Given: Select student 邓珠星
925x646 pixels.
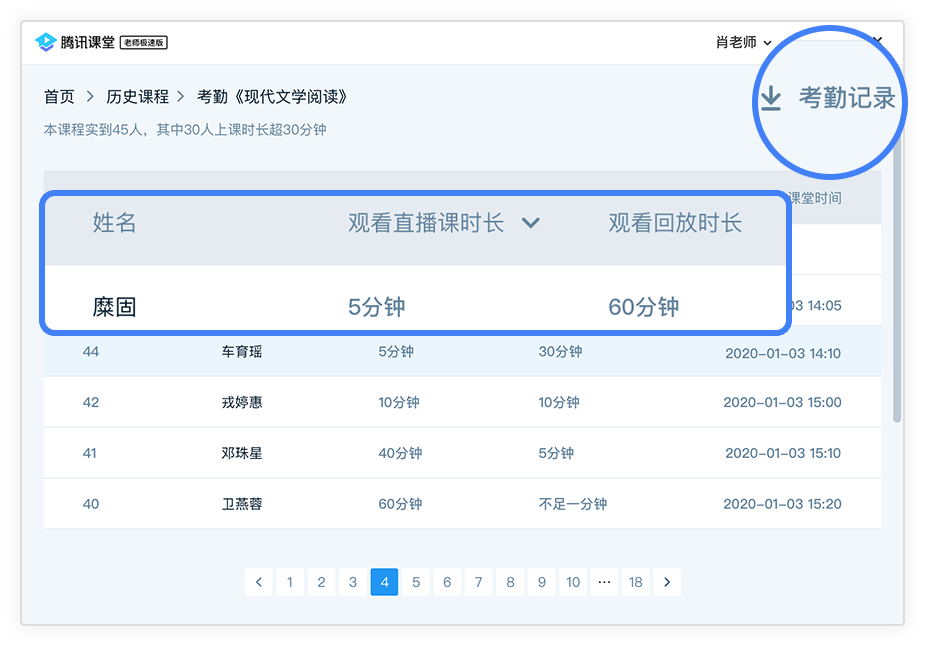Looking at the screenshot, I should (x=242, y=453).
